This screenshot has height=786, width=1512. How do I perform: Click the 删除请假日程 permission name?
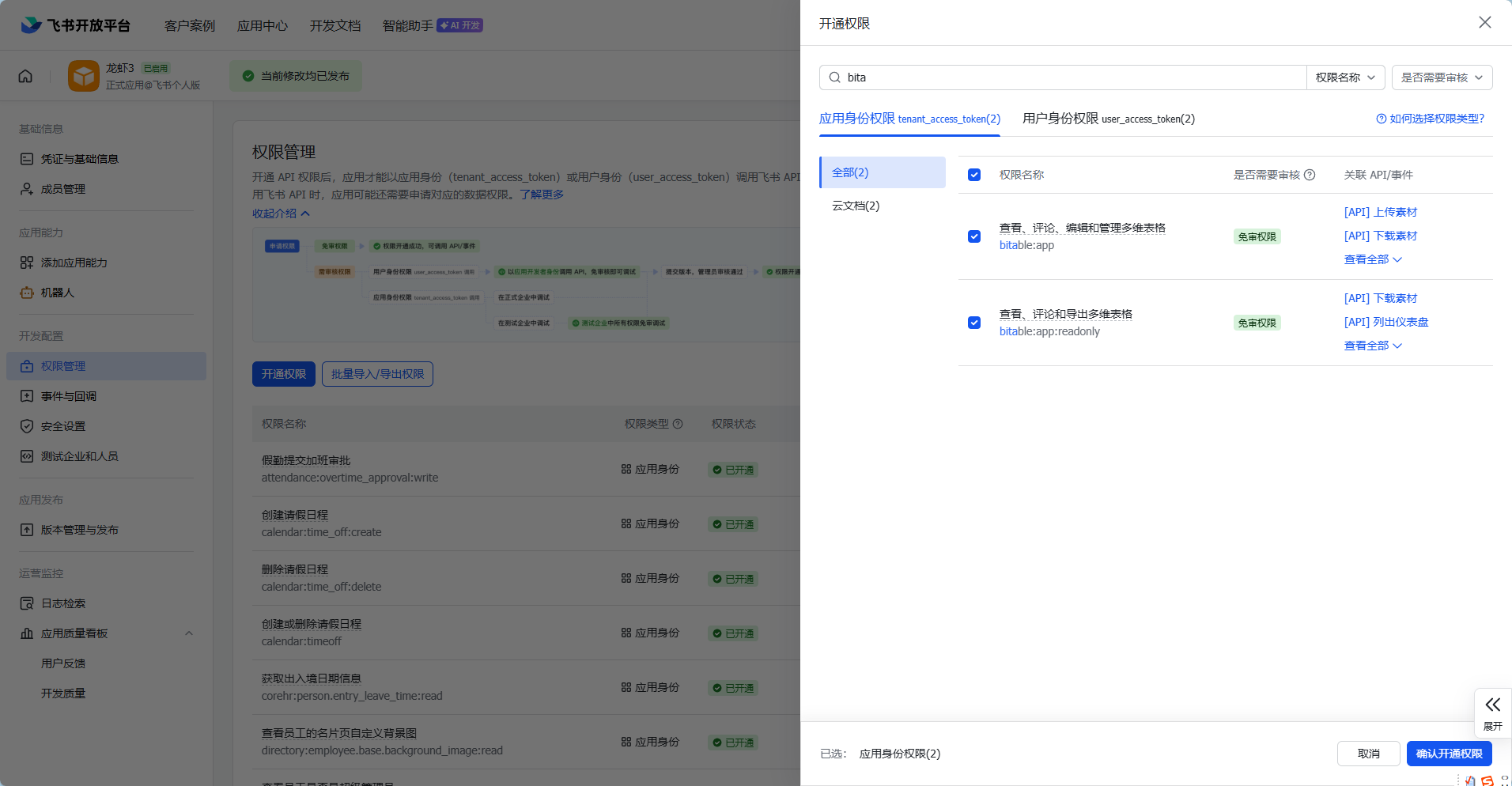pyautogui.click(x=295, y=569)
